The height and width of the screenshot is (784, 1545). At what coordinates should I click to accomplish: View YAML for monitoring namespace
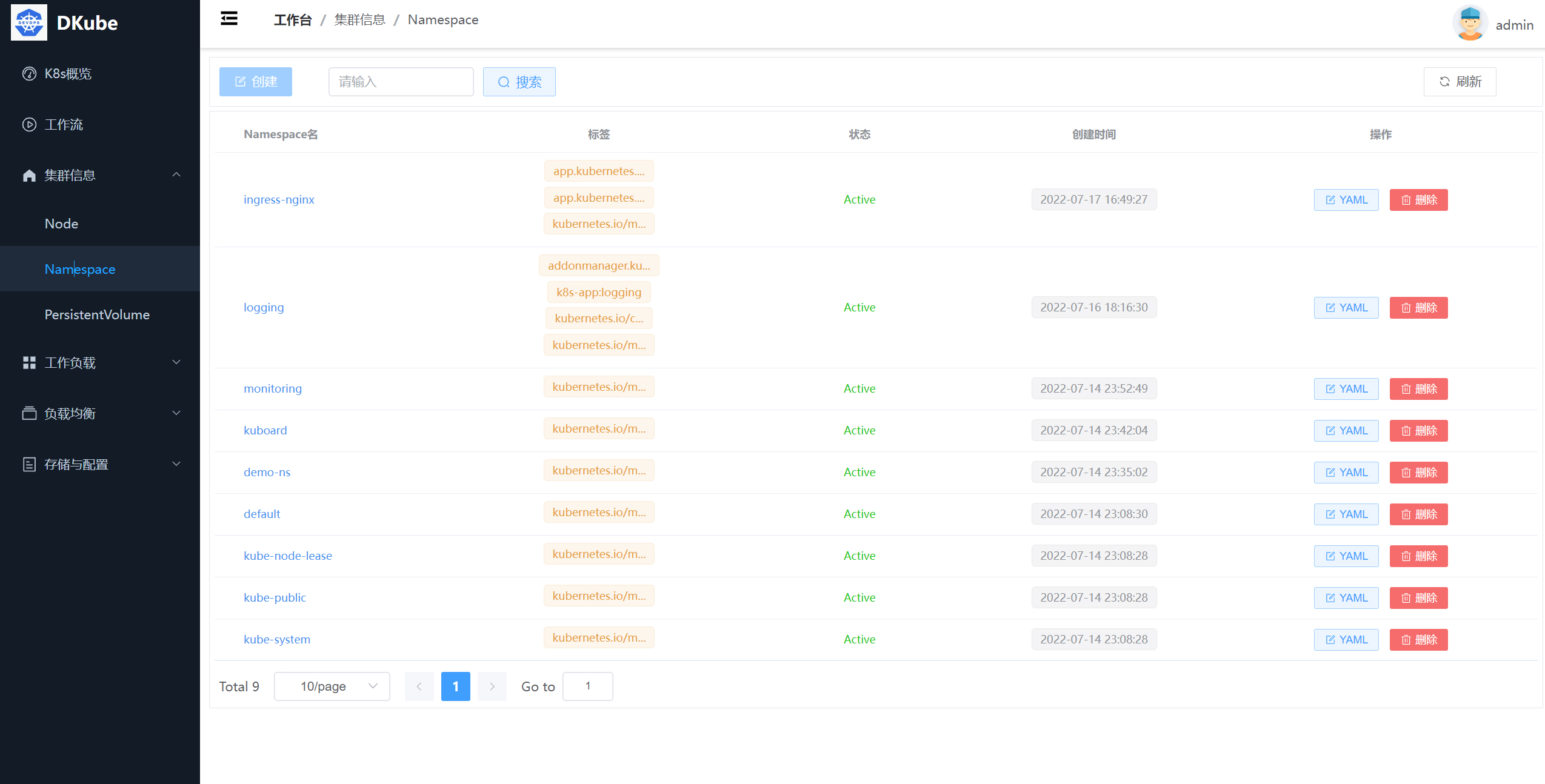pyautogui.click(x=1346, y=389)
